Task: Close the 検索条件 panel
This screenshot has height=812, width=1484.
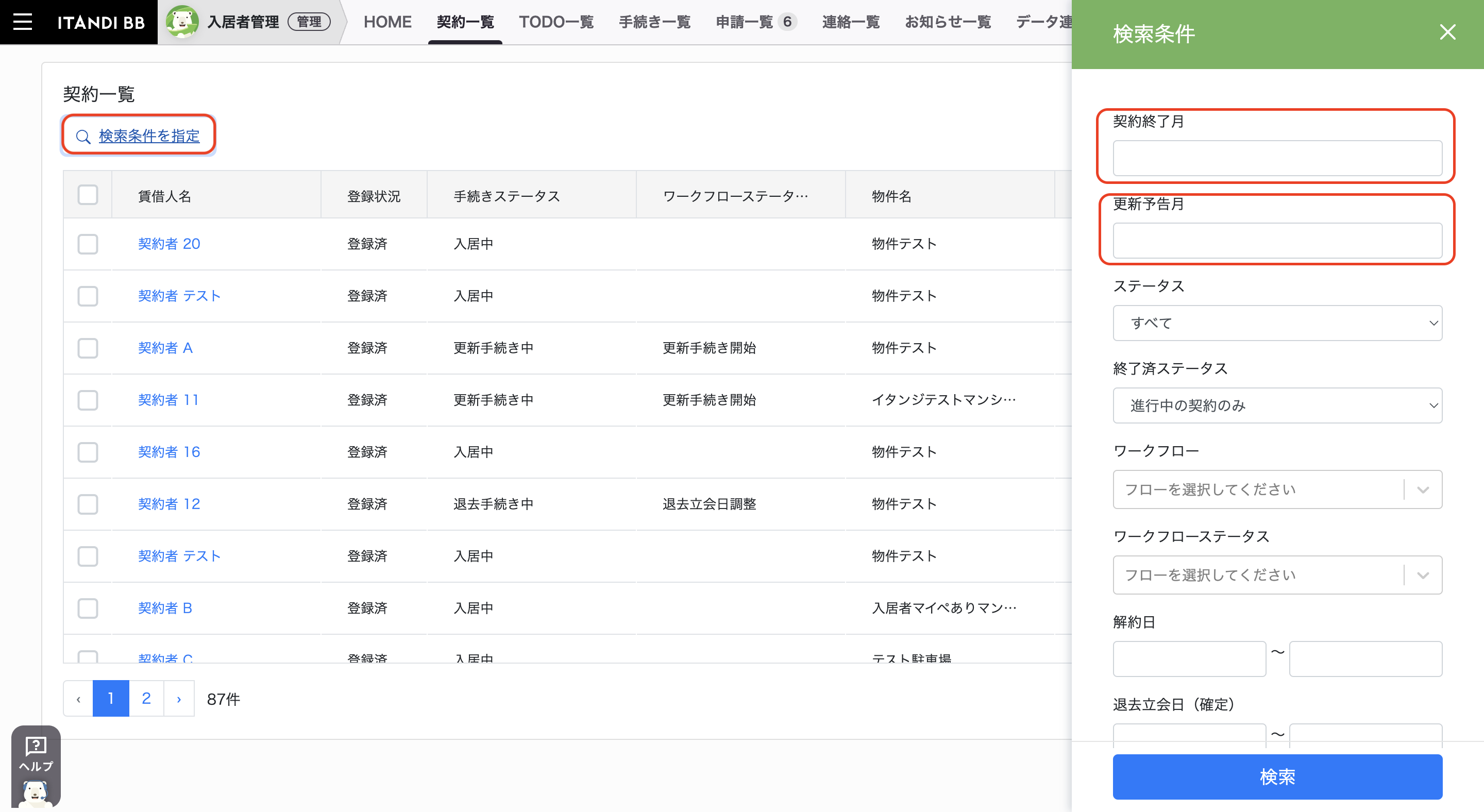Action: (x=1447, y=32)
